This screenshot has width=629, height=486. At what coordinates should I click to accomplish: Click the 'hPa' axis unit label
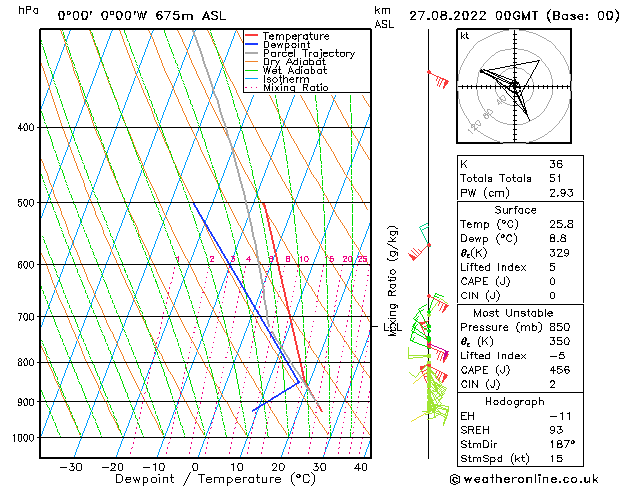click(28, 10)
